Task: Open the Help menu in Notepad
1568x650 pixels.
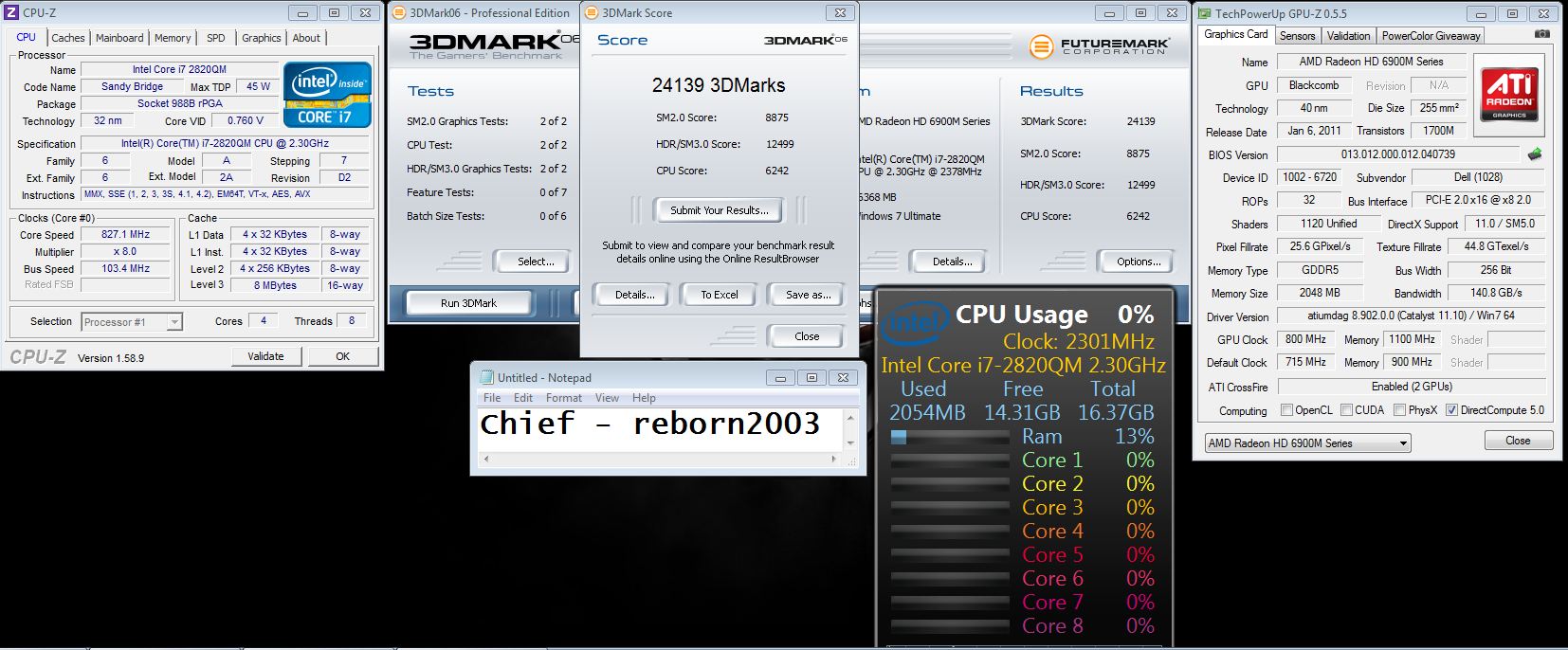Action: 644,398
